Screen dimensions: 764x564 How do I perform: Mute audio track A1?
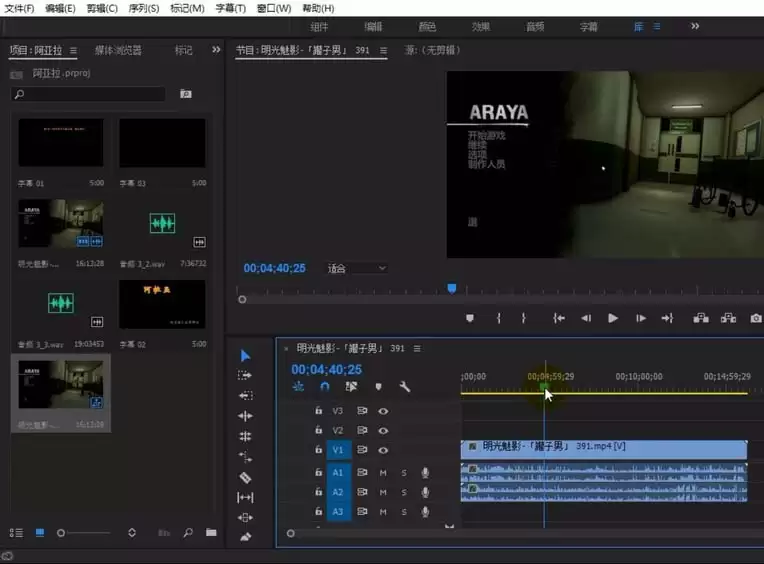pyautogui.click(x=382, y=472)
